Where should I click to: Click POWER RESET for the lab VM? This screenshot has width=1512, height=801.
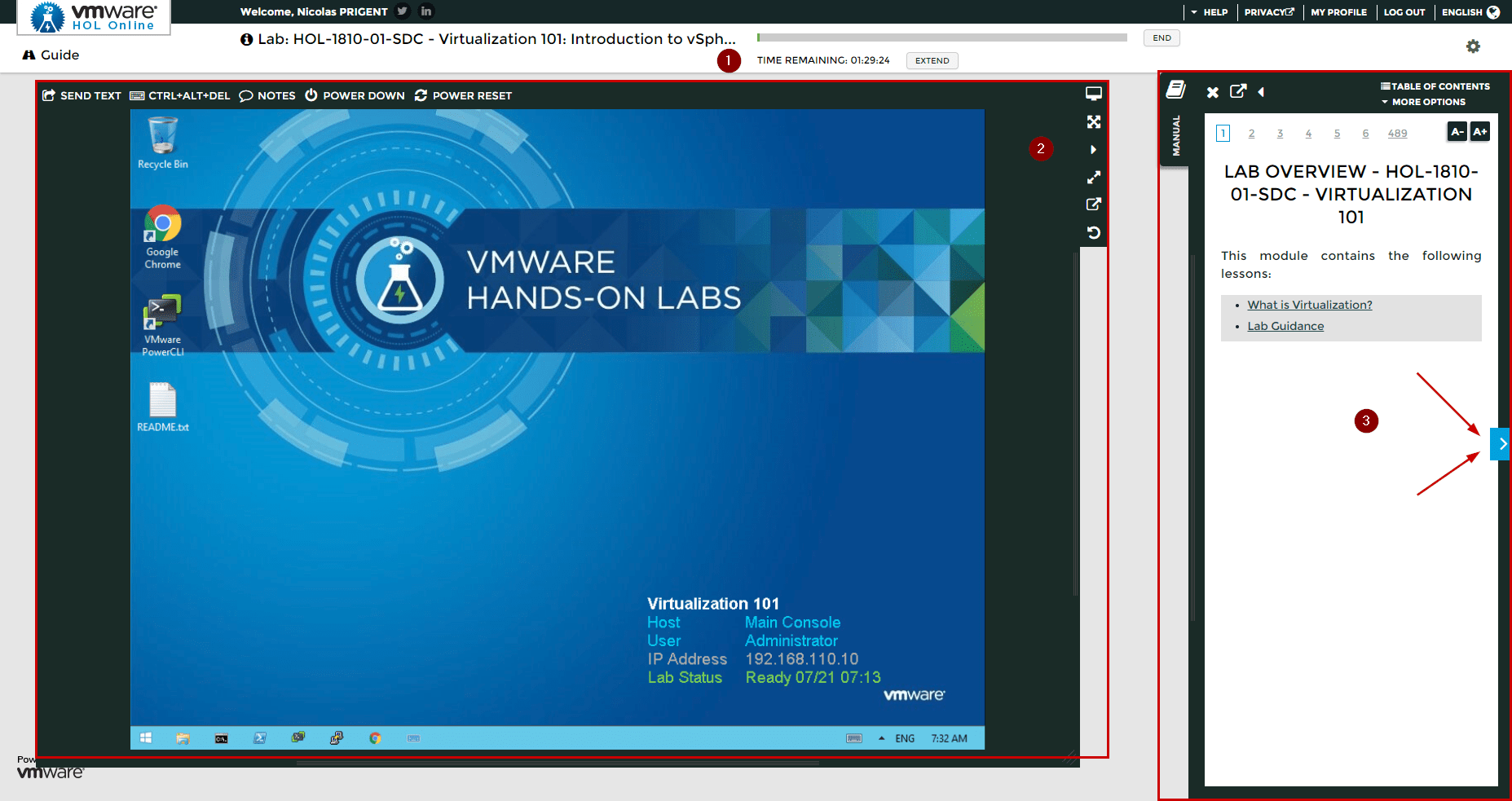[463, 95]
